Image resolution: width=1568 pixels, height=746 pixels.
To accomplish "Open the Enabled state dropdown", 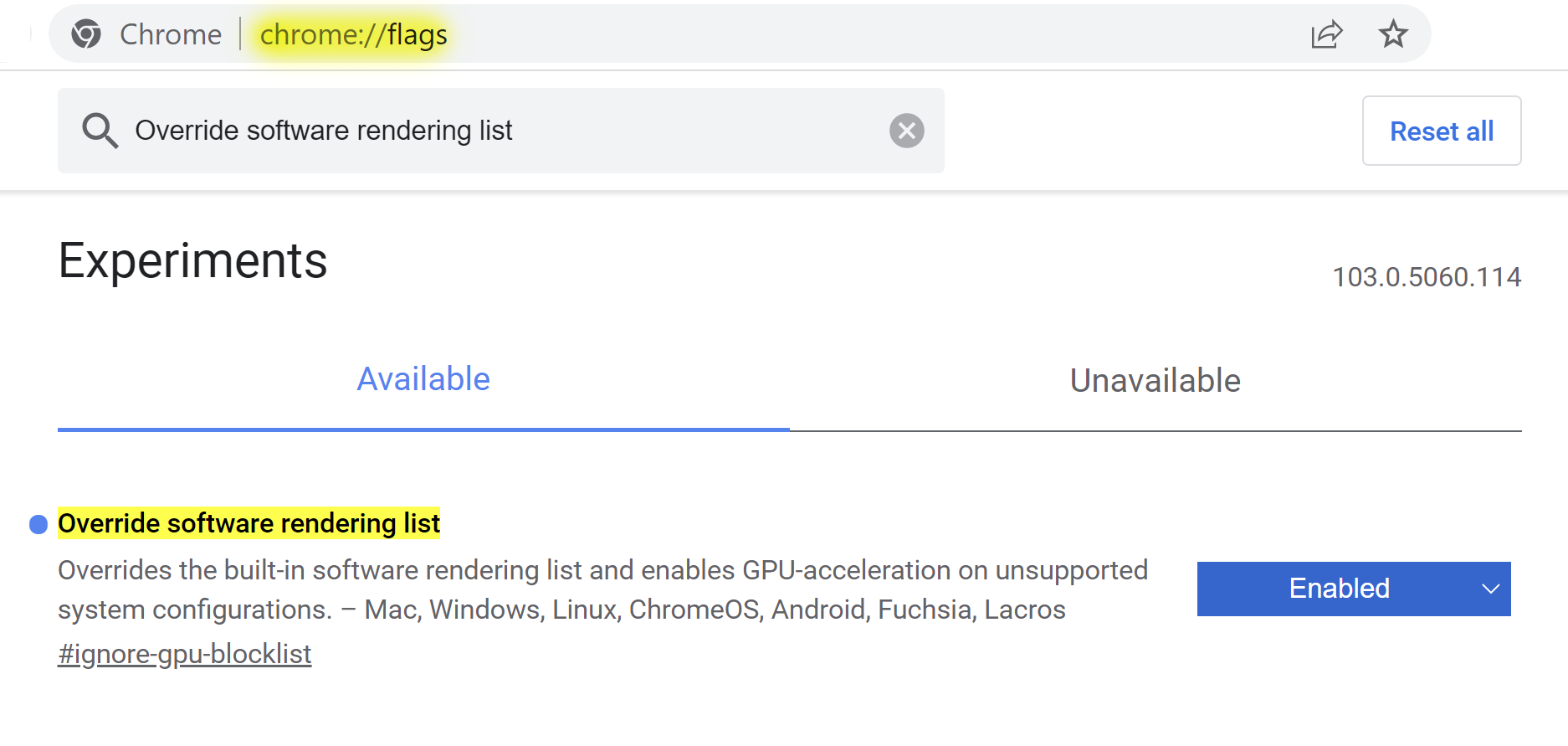I will [1354, 589].
